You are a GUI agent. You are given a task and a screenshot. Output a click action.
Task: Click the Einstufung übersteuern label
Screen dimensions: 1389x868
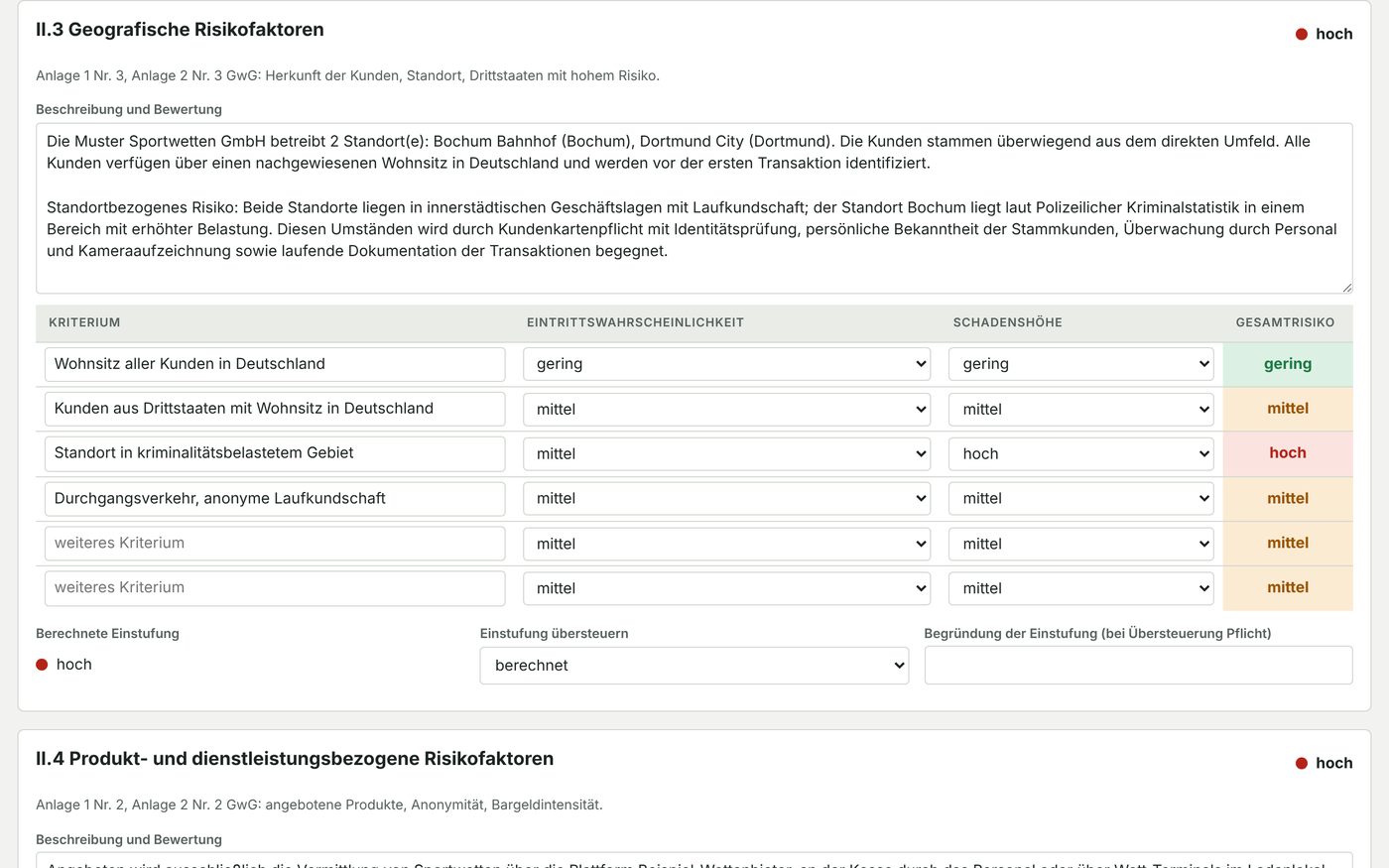coord(554,634)
